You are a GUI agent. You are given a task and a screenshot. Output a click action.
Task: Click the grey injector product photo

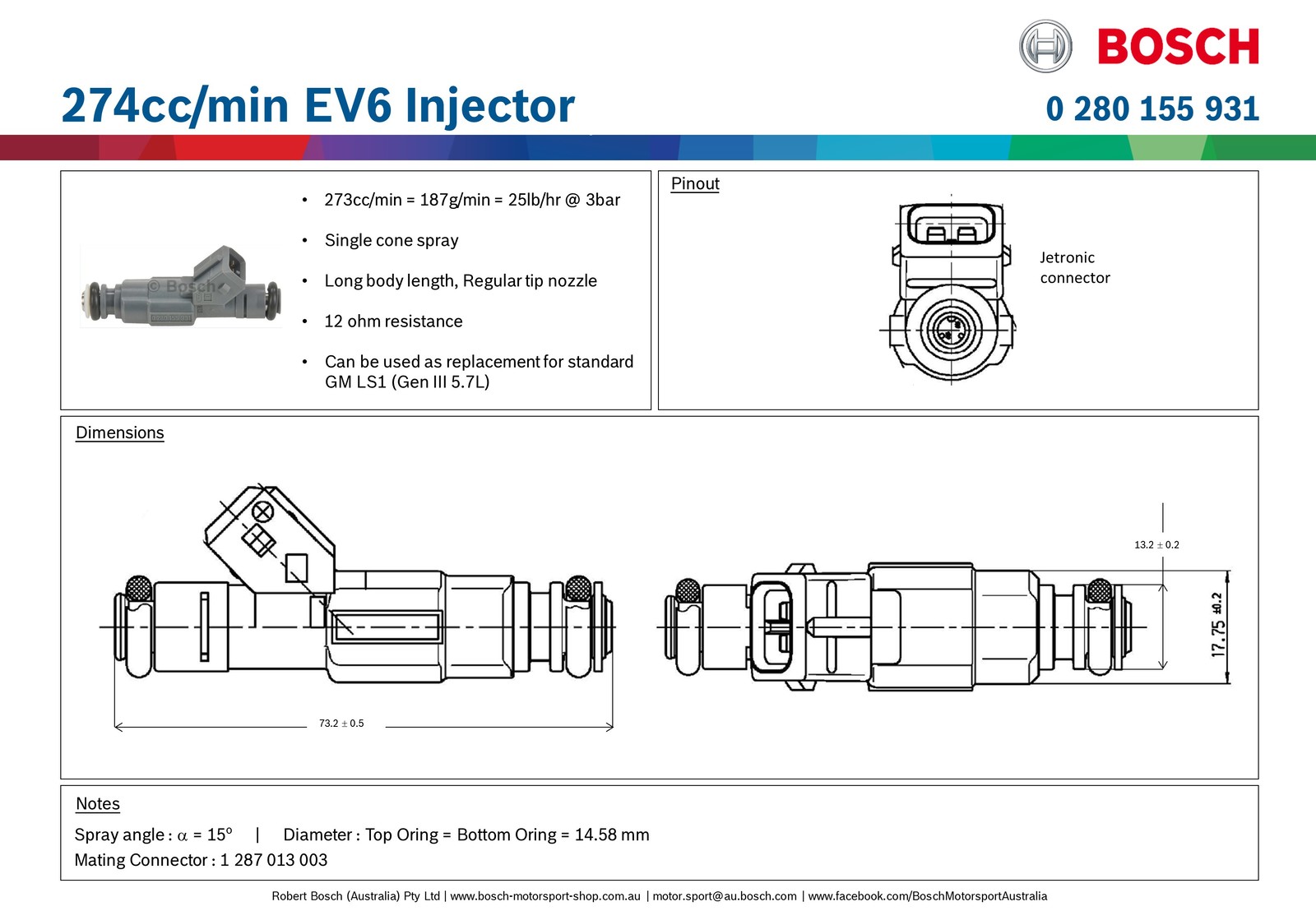pyautogui.click(x=182, y=286)
